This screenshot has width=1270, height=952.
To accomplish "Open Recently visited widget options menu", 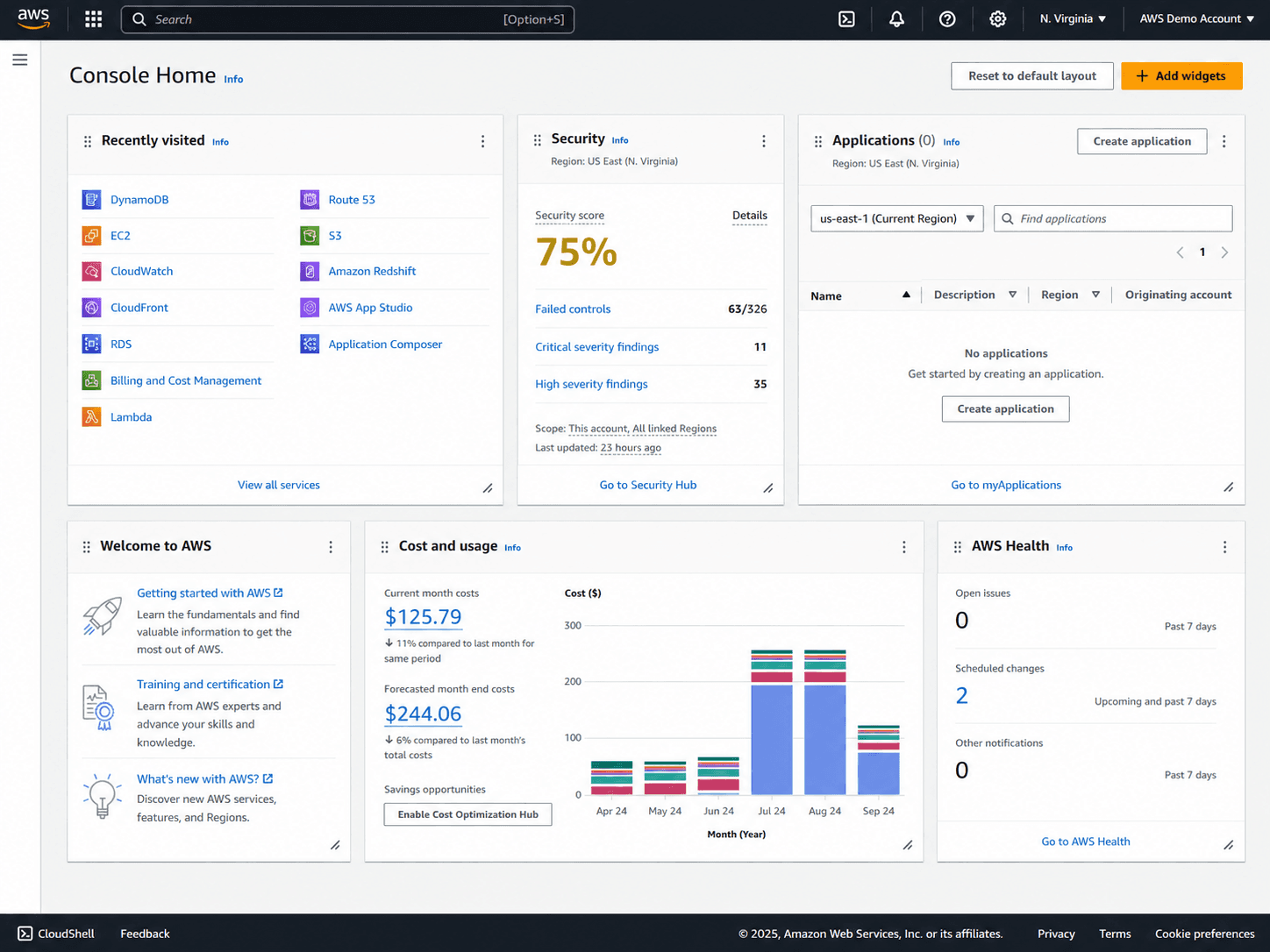I will point(482,141).
